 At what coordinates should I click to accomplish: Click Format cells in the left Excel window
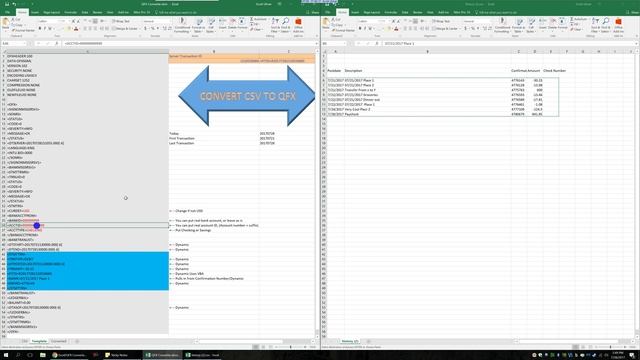click(242, 24)
